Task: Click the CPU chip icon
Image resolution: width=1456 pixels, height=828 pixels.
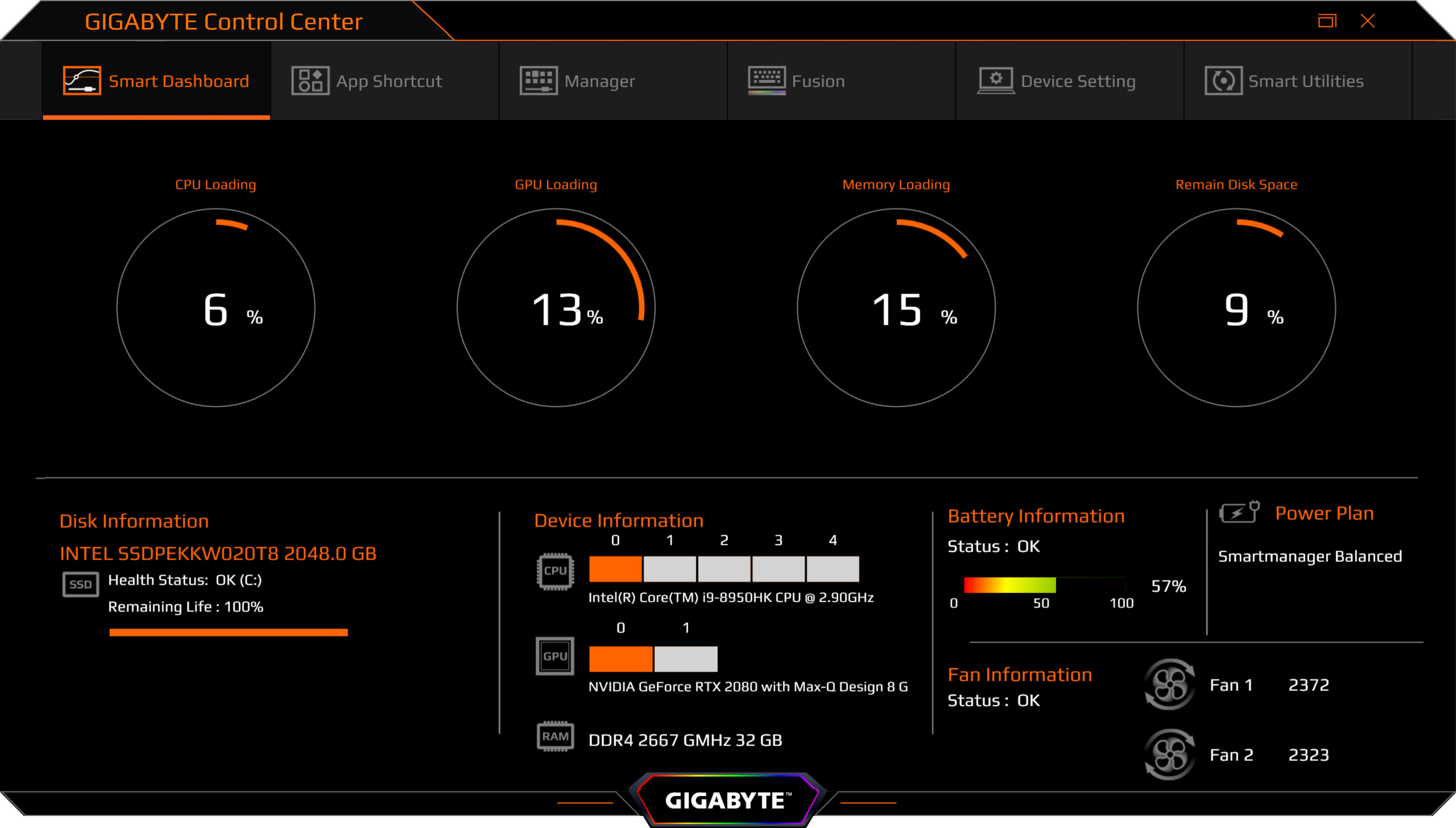Action: coord(555,570)
